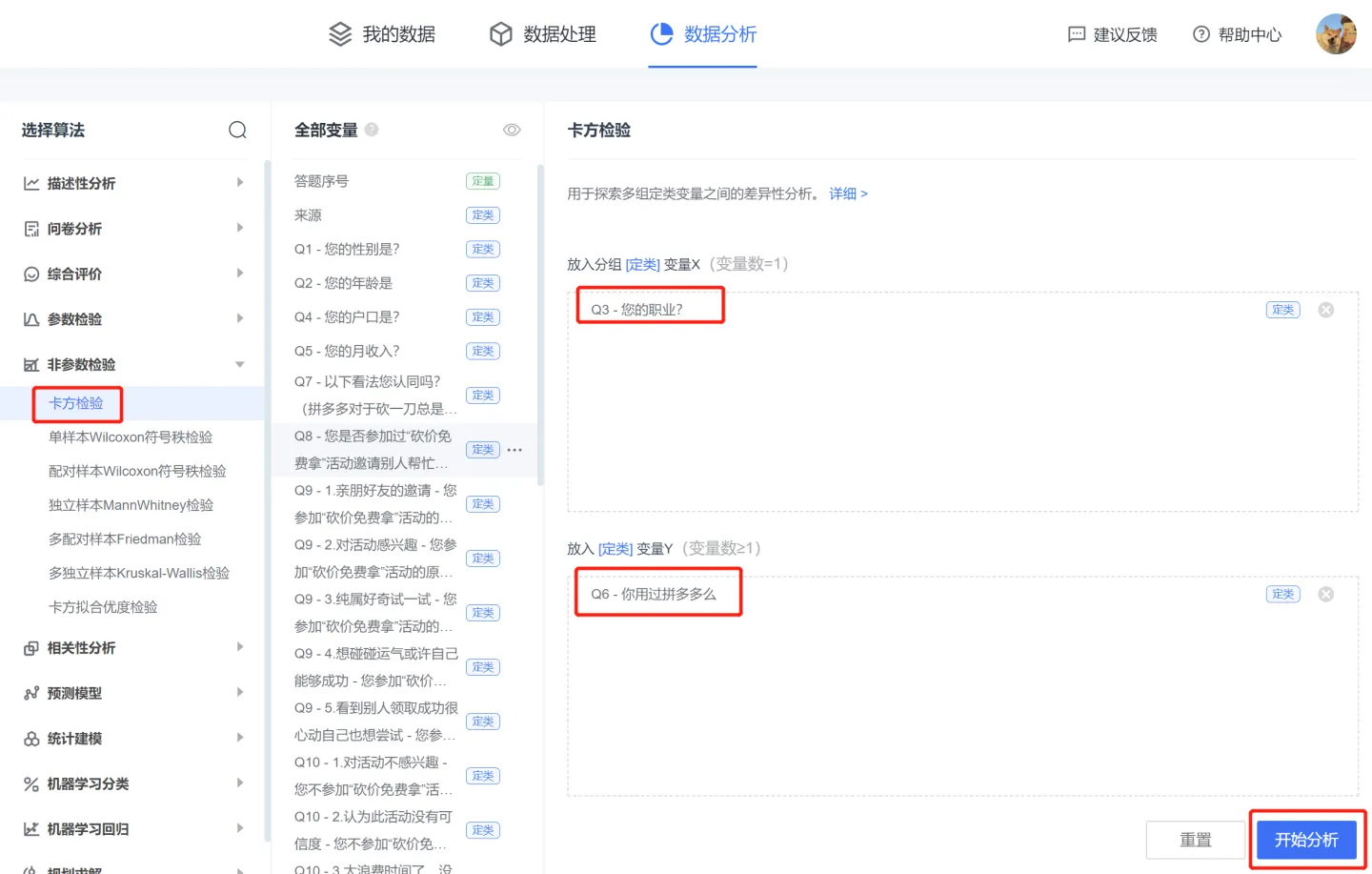This screenshot has height=874, width=1372.
Task: Select 单样本Wilcoxon符号秩检验
Action: pyautogui.click(x=131, y=437)
